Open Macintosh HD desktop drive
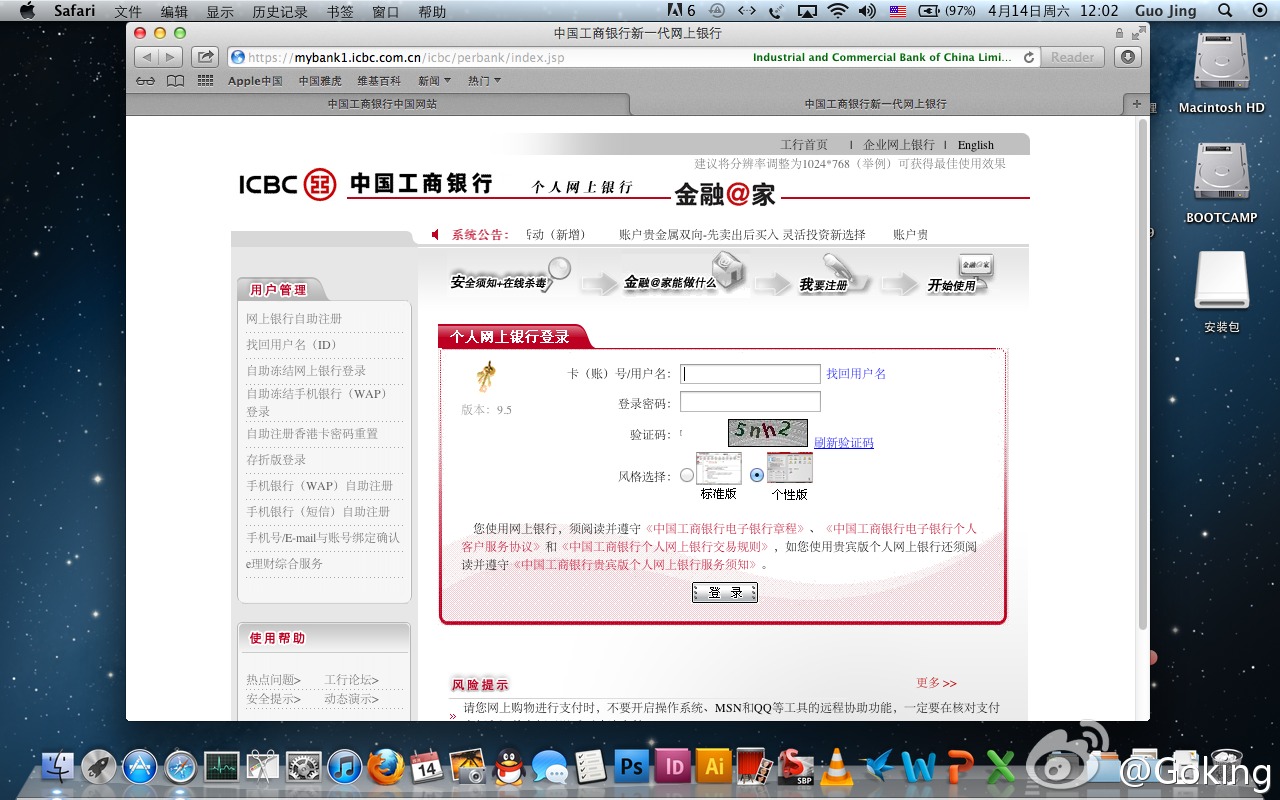 coord(1221,72)
